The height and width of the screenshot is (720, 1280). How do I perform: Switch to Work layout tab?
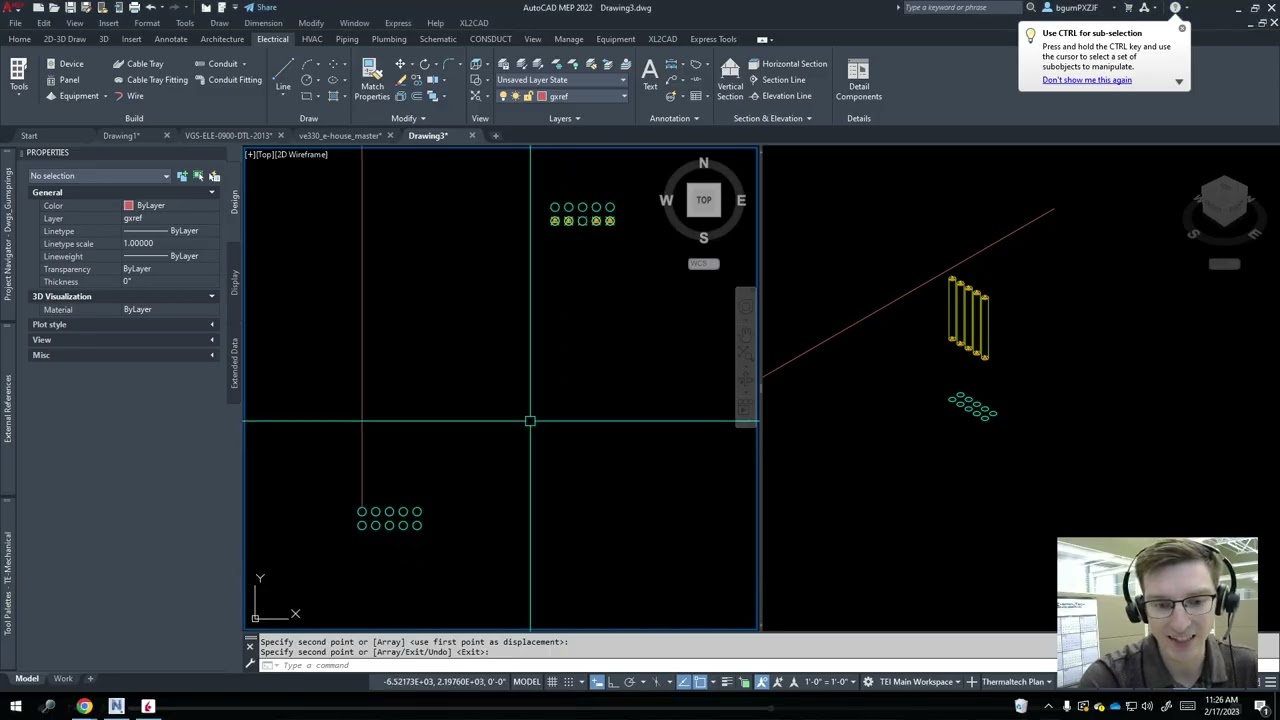click(x=63, y=679)
